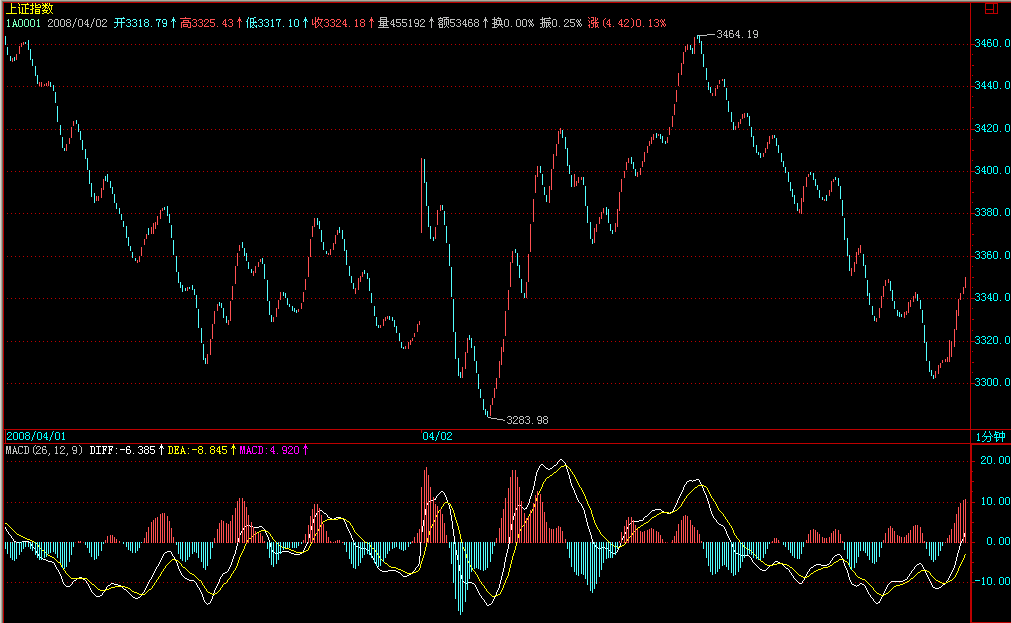Screen dimensions: 1011x623
Task: Select the high price 高3325.43 readout
Action: click(x=208, y=22)
